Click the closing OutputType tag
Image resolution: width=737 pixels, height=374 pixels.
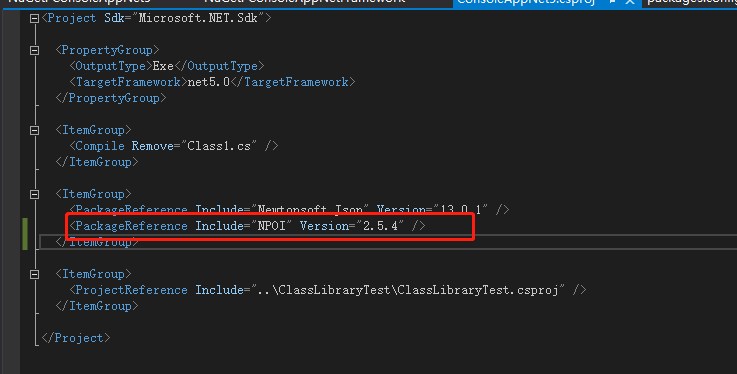[220, 66]
